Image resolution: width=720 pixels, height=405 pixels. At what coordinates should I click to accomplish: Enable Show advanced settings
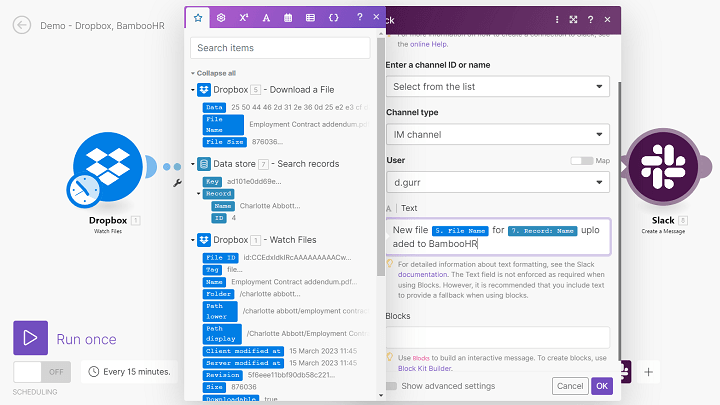tap(393, 386)
